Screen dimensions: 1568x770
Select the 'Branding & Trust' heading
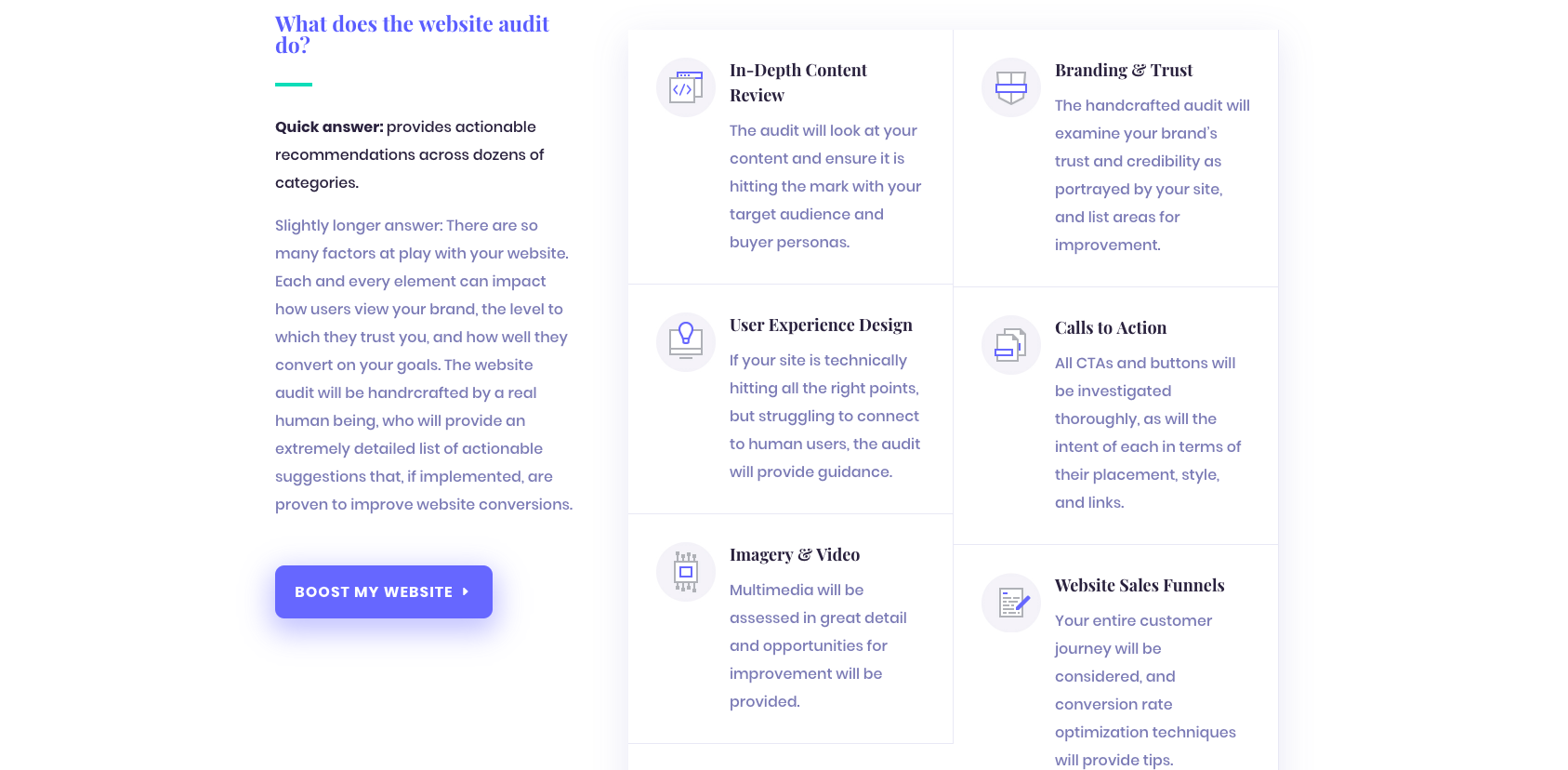tap(1124, 70)
